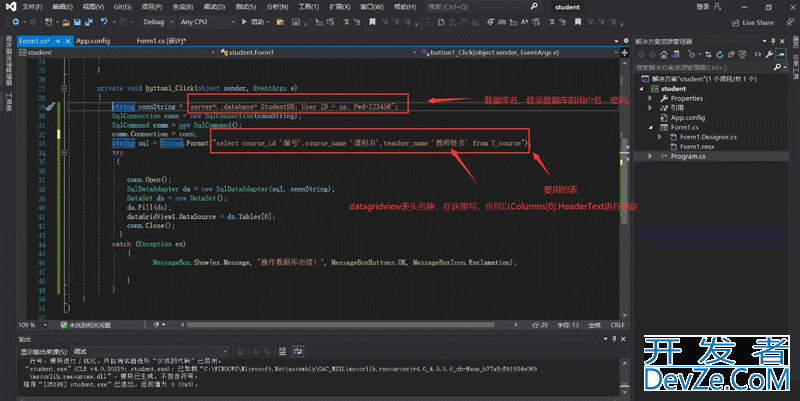
Task: Toggle auto-hide pin on the Output panel
Action: pos(614,339)
